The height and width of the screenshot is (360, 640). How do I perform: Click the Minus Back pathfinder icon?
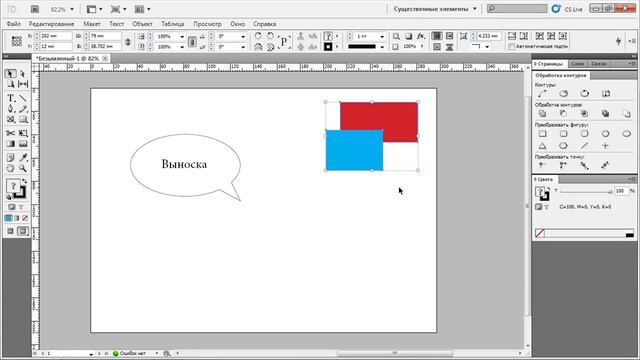tap(627, 113)
